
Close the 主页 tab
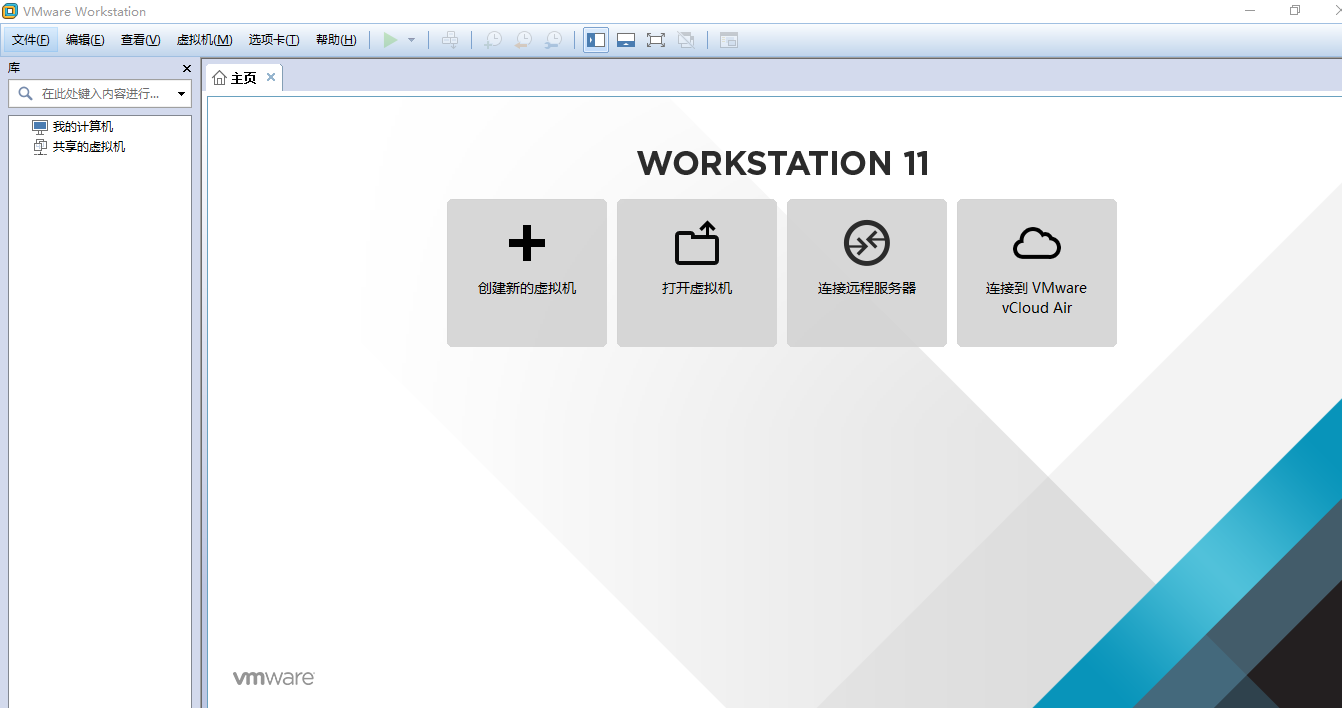(x=271, y=77)
